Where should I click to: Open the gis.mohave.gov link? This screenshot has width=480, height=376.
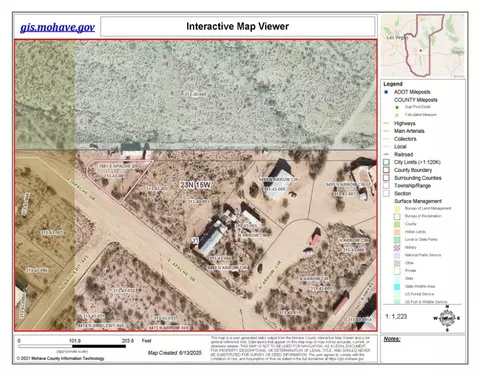(57, 27)
